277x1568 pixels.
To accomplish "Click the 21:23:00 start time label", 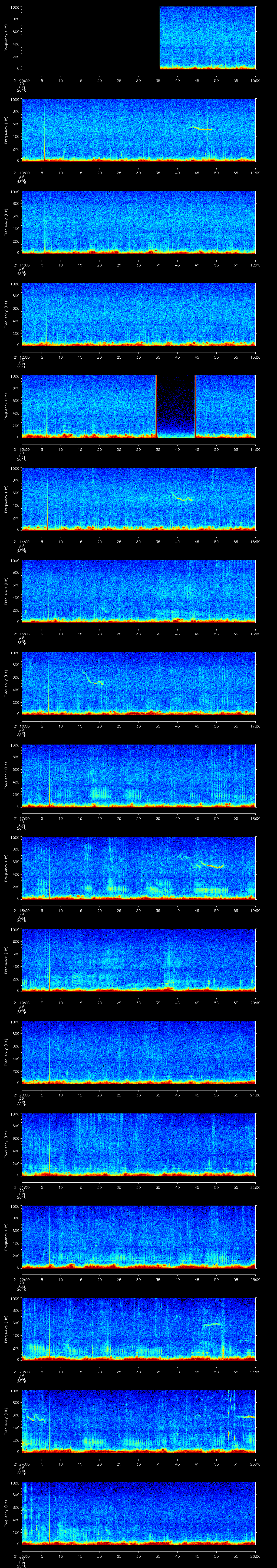I will tap(21, 1372).
